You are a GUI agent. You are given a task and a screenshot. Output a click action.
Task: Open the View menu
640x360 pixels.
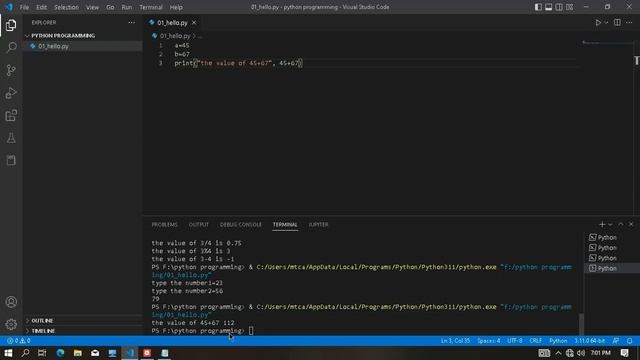(x=92, y=7)
